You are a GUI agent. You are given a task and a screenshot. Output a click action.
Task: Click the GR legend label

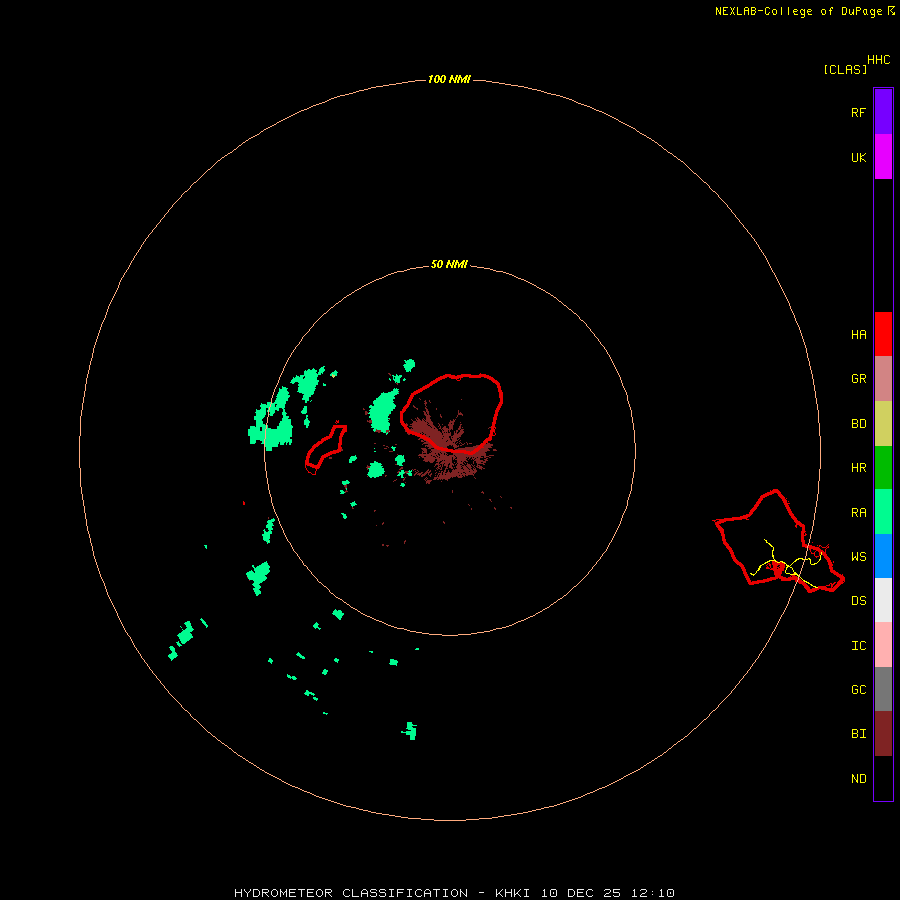(858, 379)
